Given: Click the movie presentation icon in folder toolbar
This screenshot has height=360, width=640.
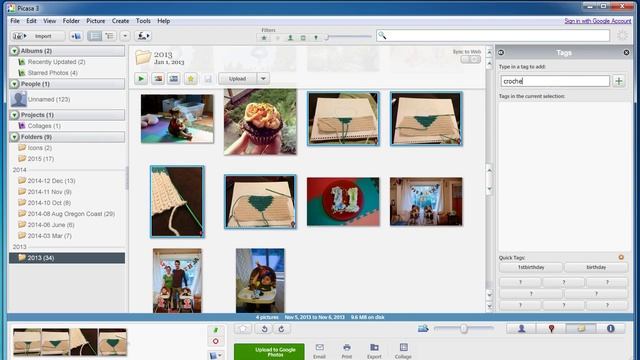Looking at the screenshot, I should 174,79.
